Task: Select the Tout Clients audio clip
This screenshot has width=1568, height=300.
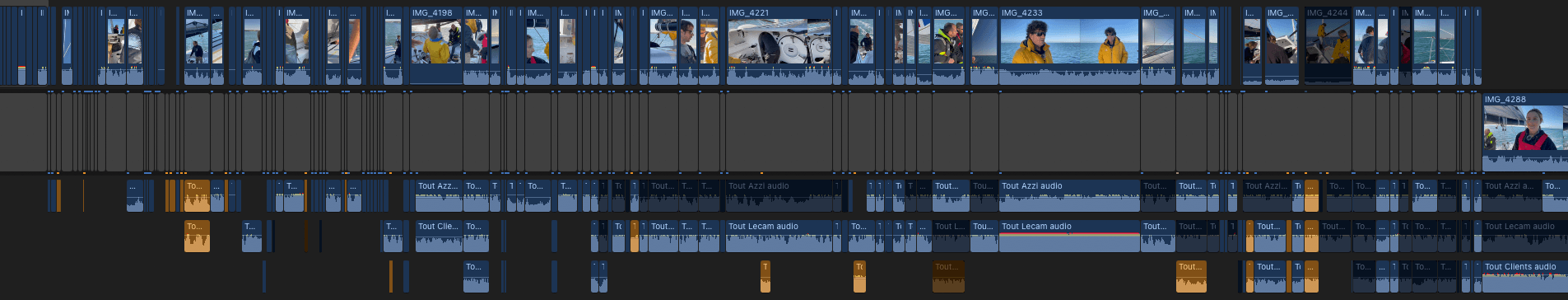Action: coord(1525,277)
